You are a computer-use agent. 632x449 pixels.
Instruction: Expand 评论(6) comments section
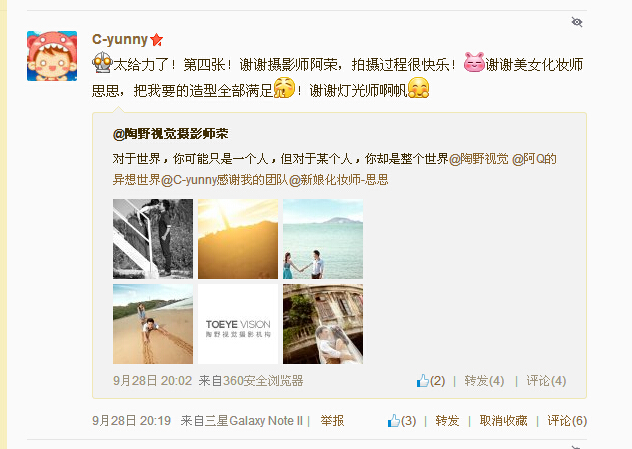(x=567, y=421)
